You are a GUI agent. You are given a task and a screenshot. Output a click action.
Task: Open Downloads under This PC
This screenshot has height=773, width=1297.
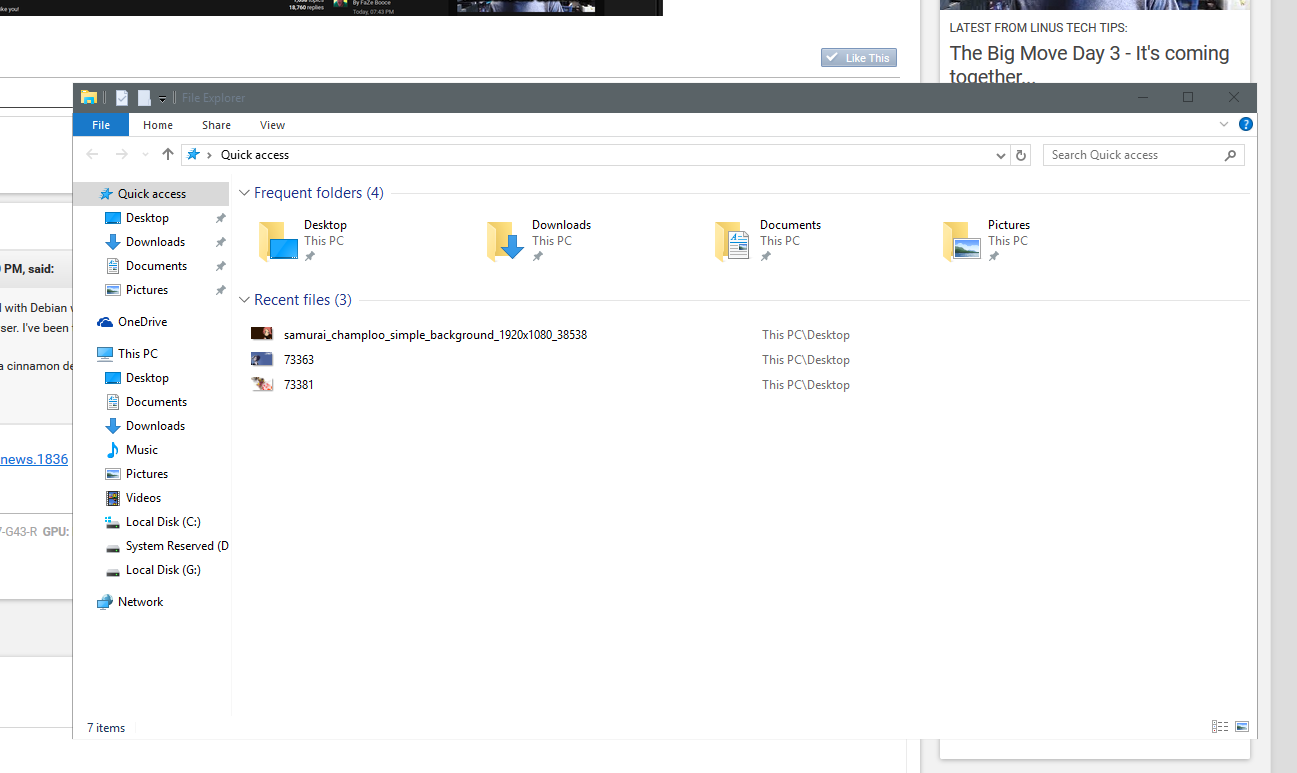[x=155, y=426]
